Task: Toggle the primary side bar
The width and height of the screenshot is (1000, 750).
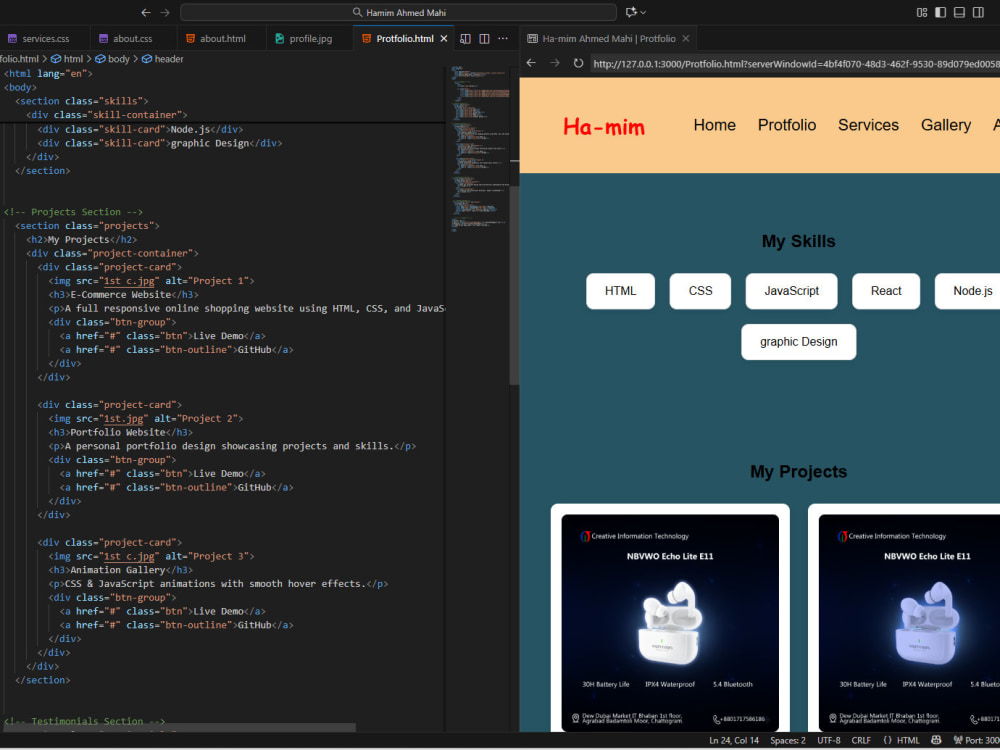Action: click(x=940, y=12)
